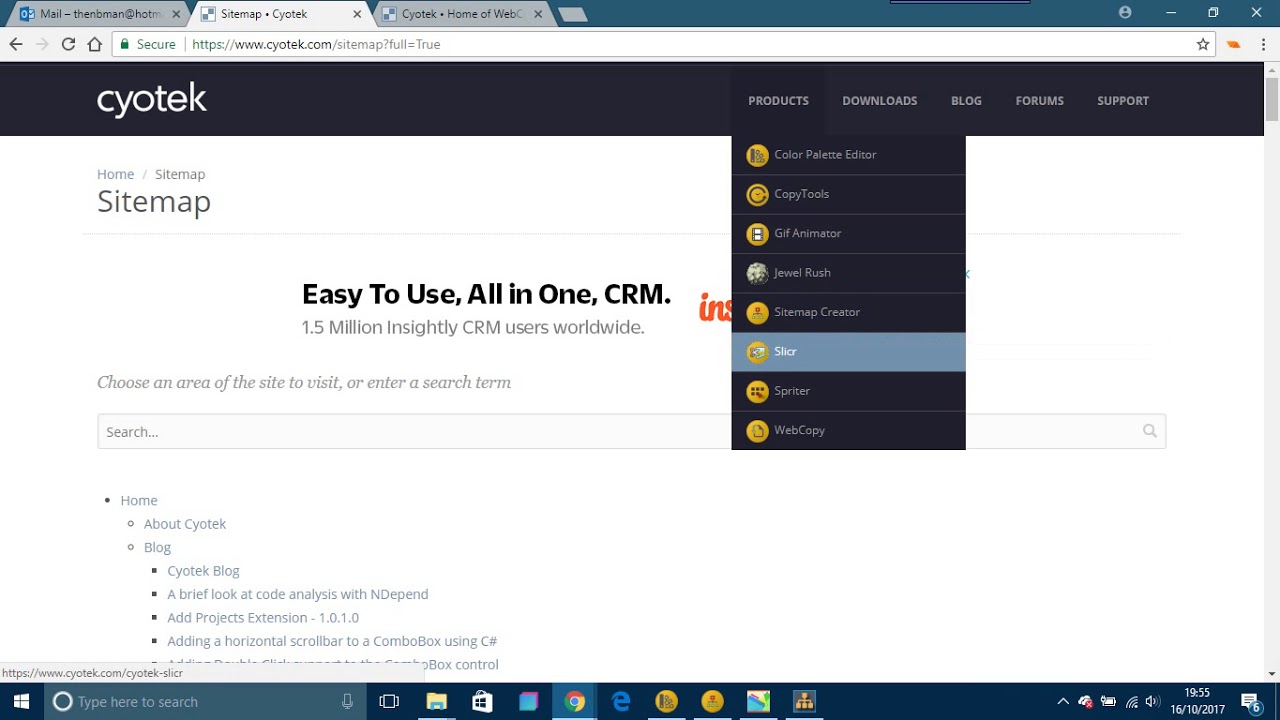Switch to the Cyotek • Home of WebCopy tab
Image resolution: width=1280 pixels, height=720 pixels.
point(460,14)
